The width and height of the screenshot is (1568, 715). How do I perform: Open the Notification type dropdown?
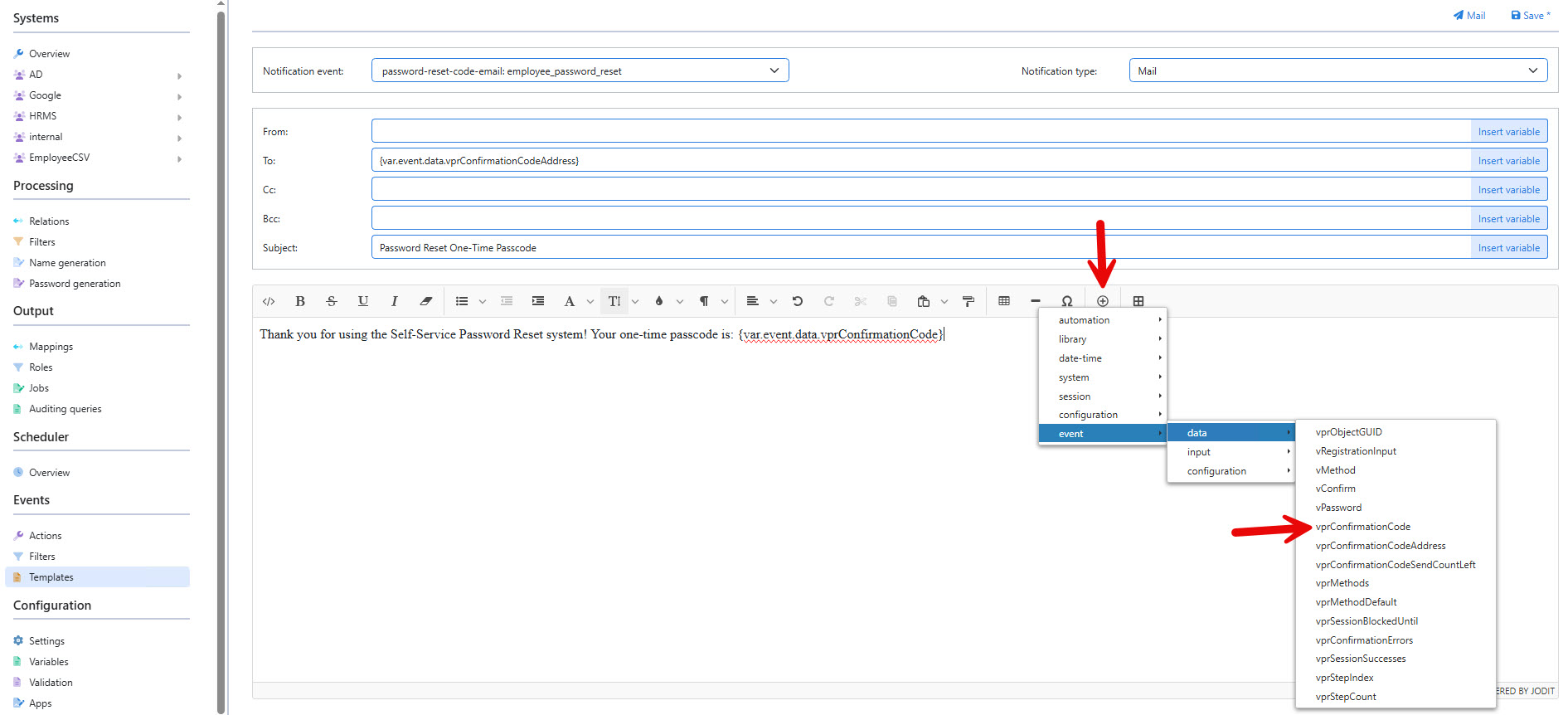click(1338, 71)
